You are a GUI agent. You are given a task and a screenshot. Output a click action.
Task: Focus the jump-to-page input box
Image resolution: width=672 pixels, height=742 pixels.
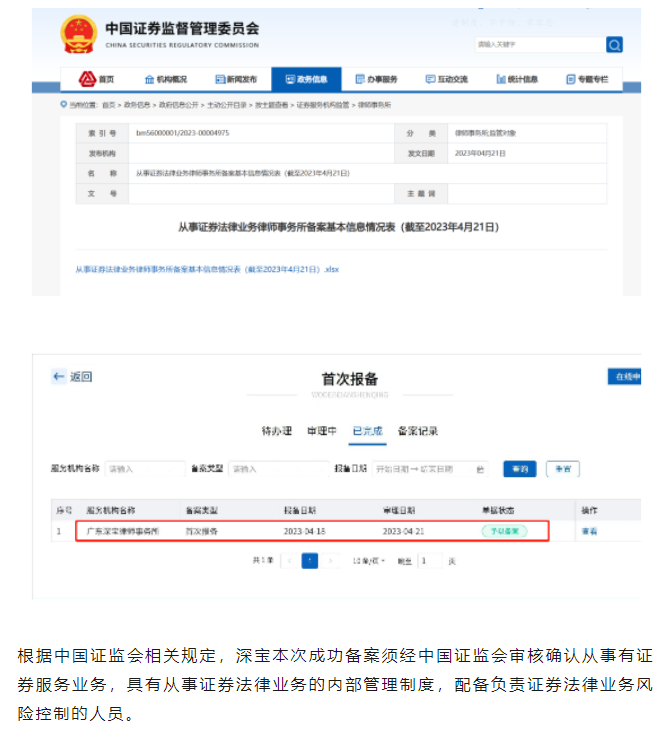[x=430, y=561]
